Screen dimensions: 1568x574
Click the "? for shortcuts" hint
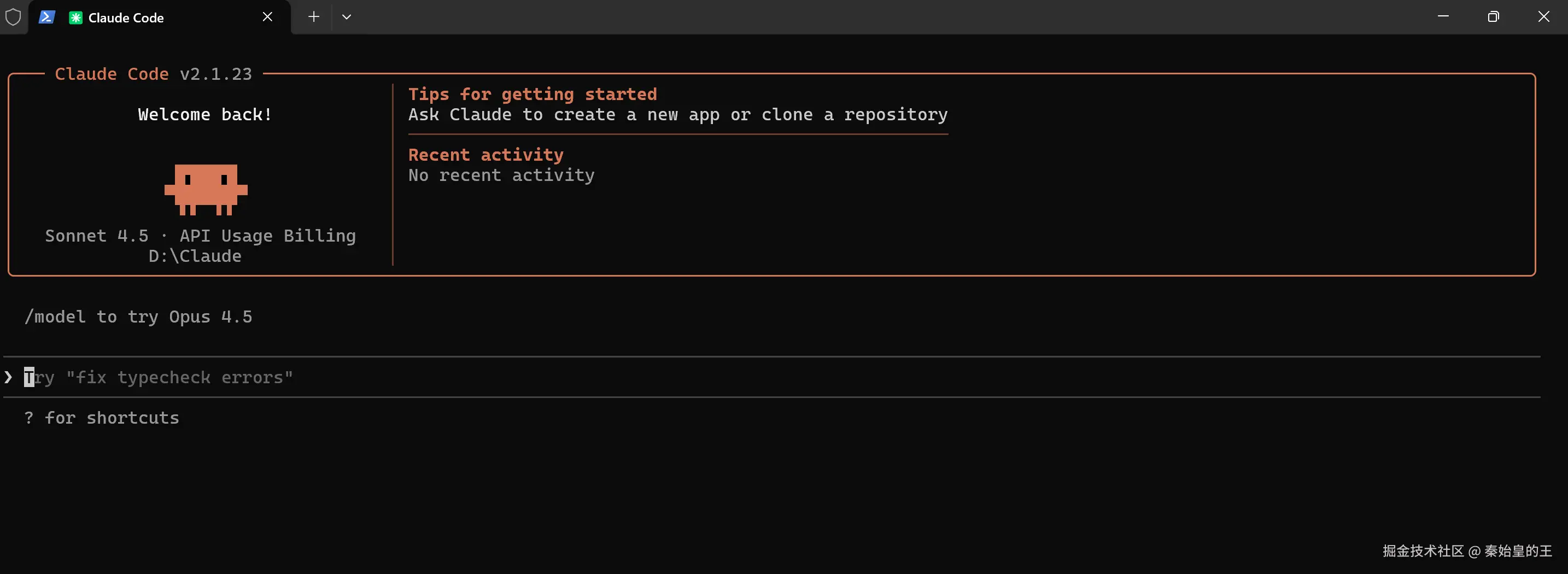click(102, 418)
